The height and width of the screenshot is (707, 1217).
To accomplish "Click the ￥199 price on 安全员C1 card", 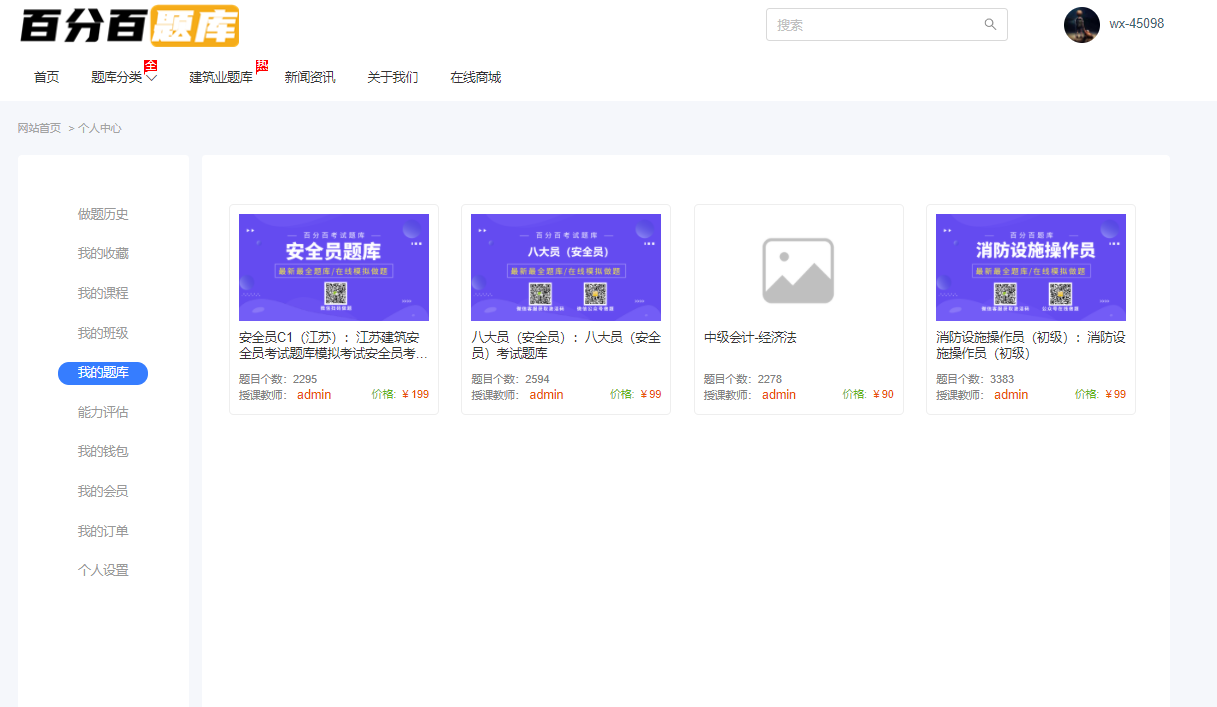I will pyautogui.click(x=415, y=394).
